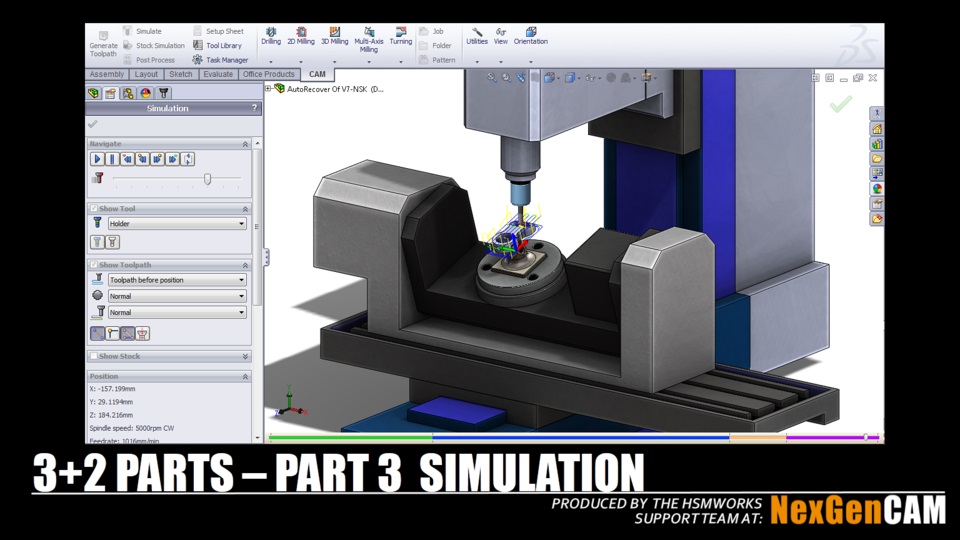Switch to the Evaluate tab

click(218, 74)
